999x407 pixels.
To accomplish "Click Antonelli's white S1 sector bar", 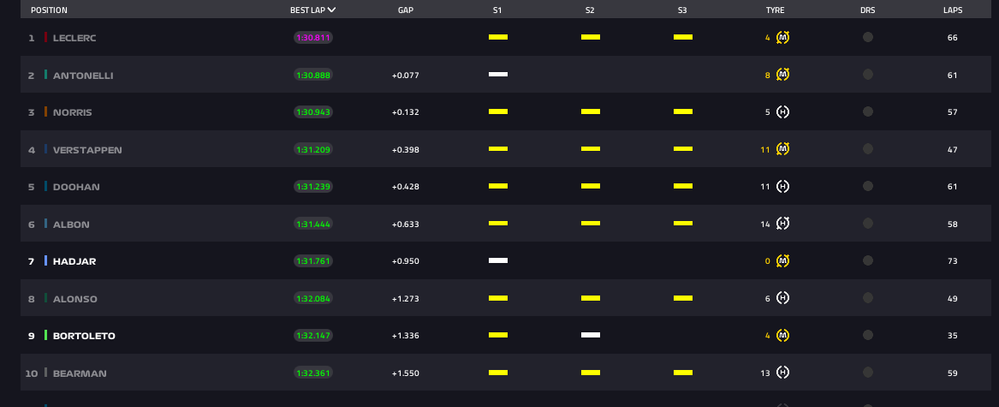I will coord(498,75).
